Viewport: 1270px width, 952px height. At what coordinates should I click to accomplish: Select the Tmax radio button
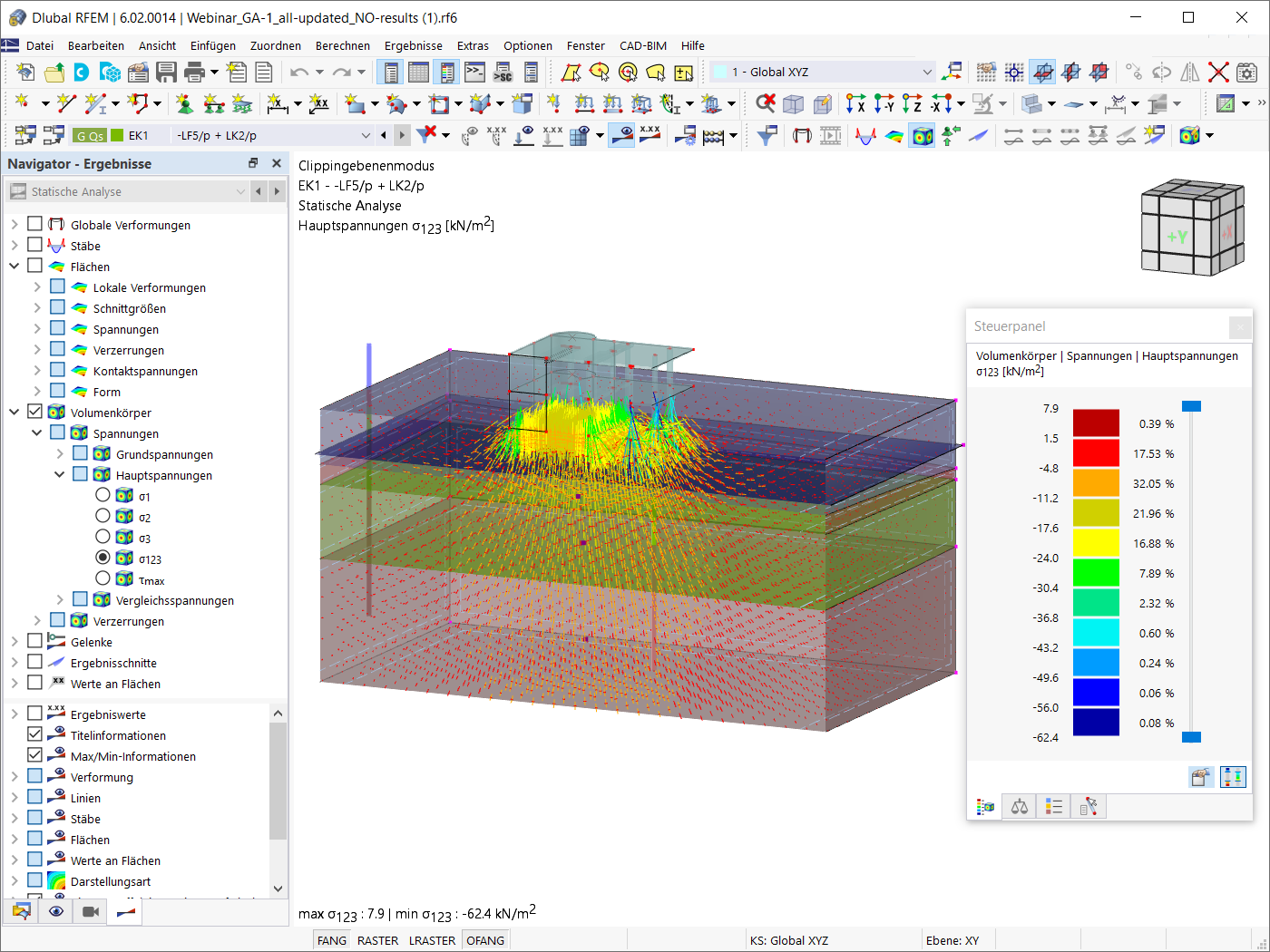click(103, 578)
